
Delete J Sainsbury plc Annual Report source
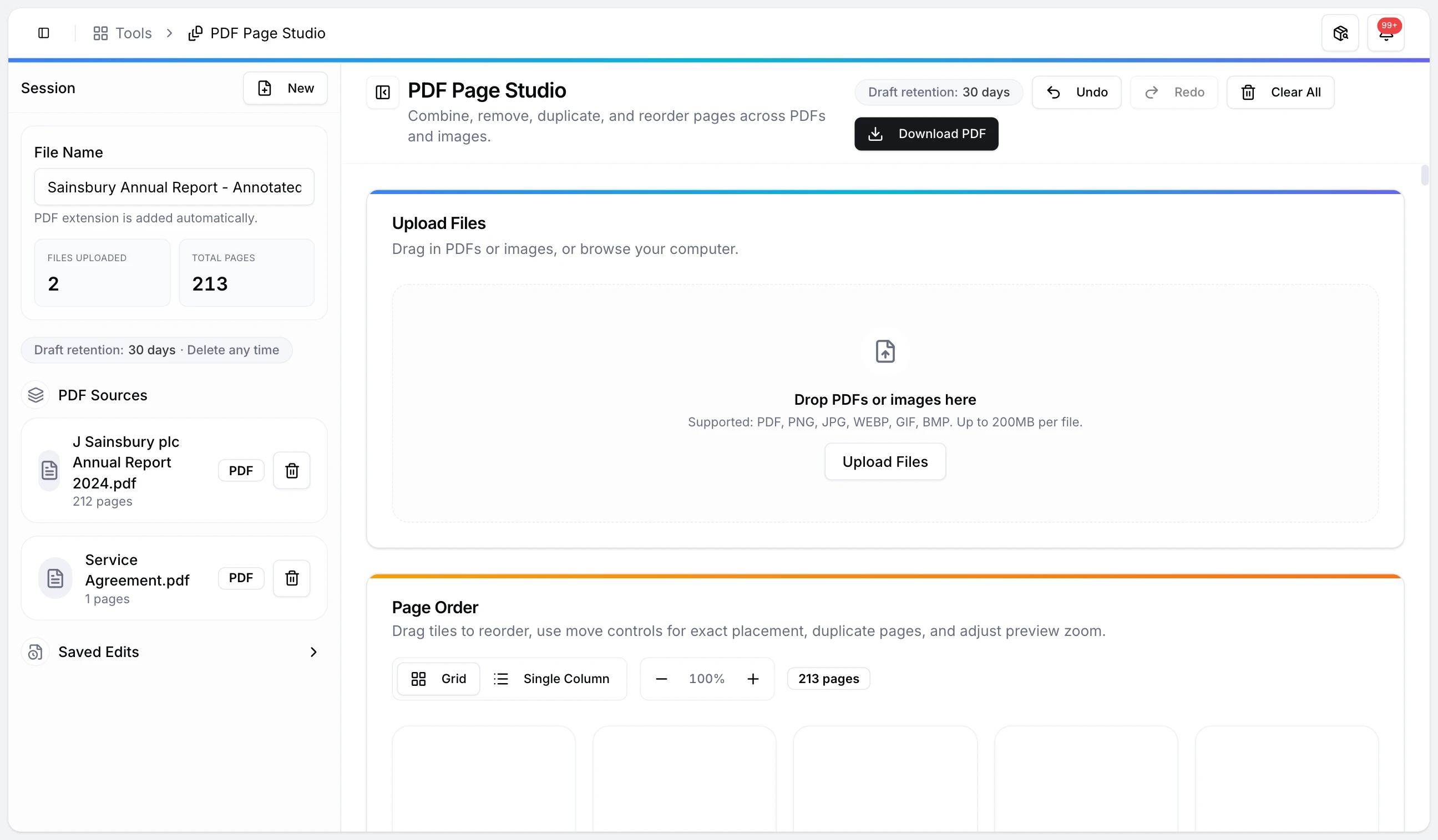(x=292, y=471)
